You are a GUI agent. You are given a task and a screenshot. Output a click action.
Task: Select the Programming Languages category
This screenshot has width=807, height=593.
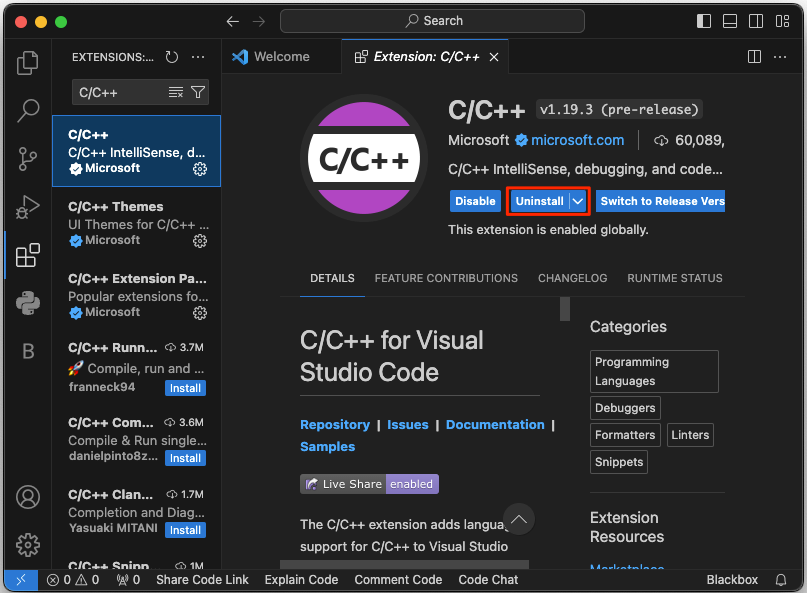tap(654, 372)
